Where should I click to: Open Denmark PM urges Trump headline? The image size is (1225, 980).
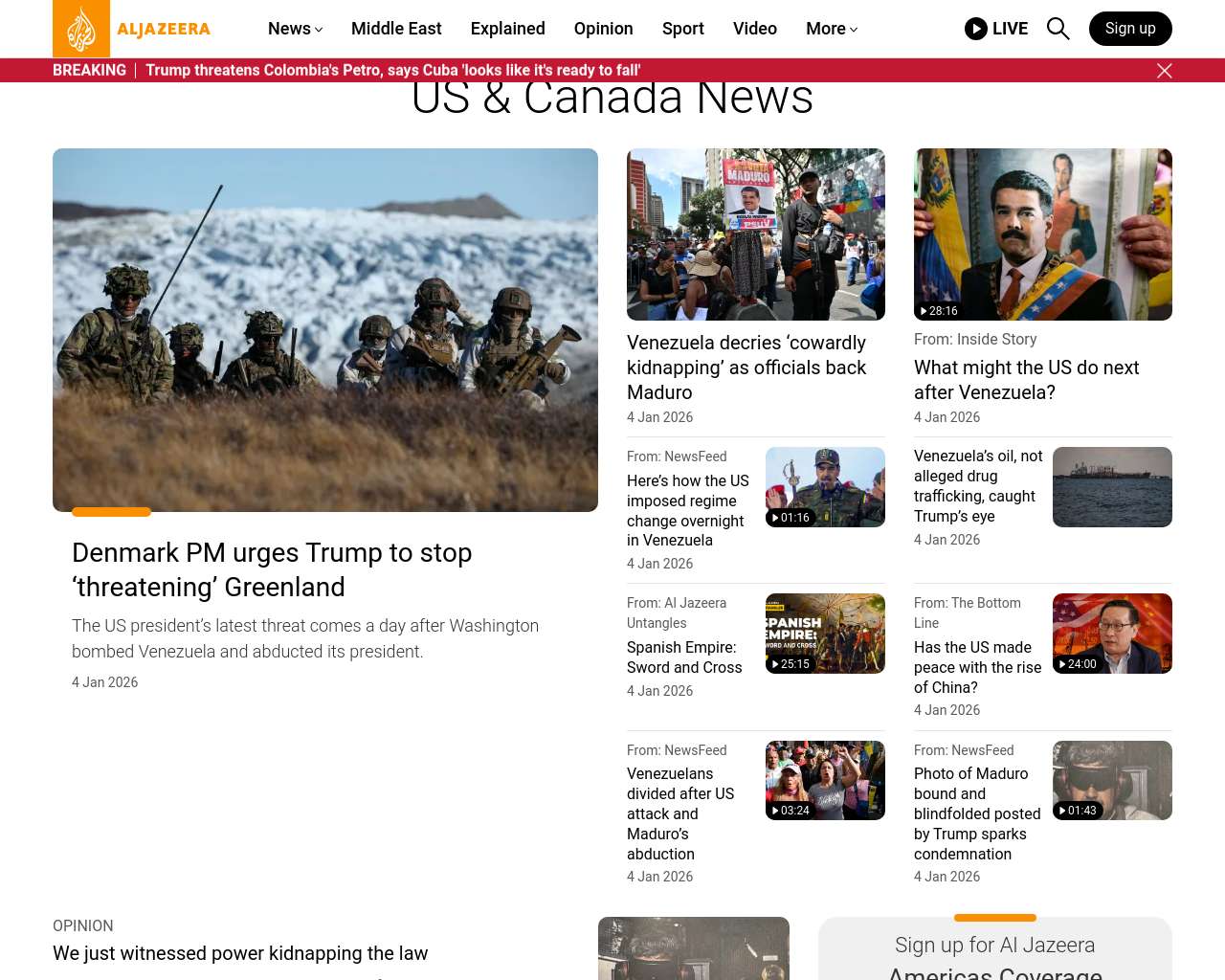(x=272, y=569)
